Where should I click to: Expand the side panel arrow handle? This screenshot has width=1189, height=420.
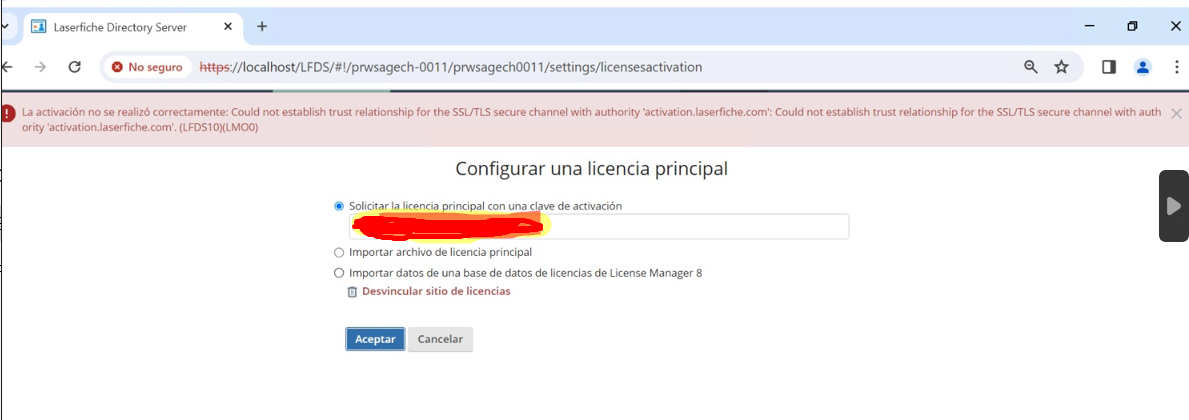click(1173, 205)
